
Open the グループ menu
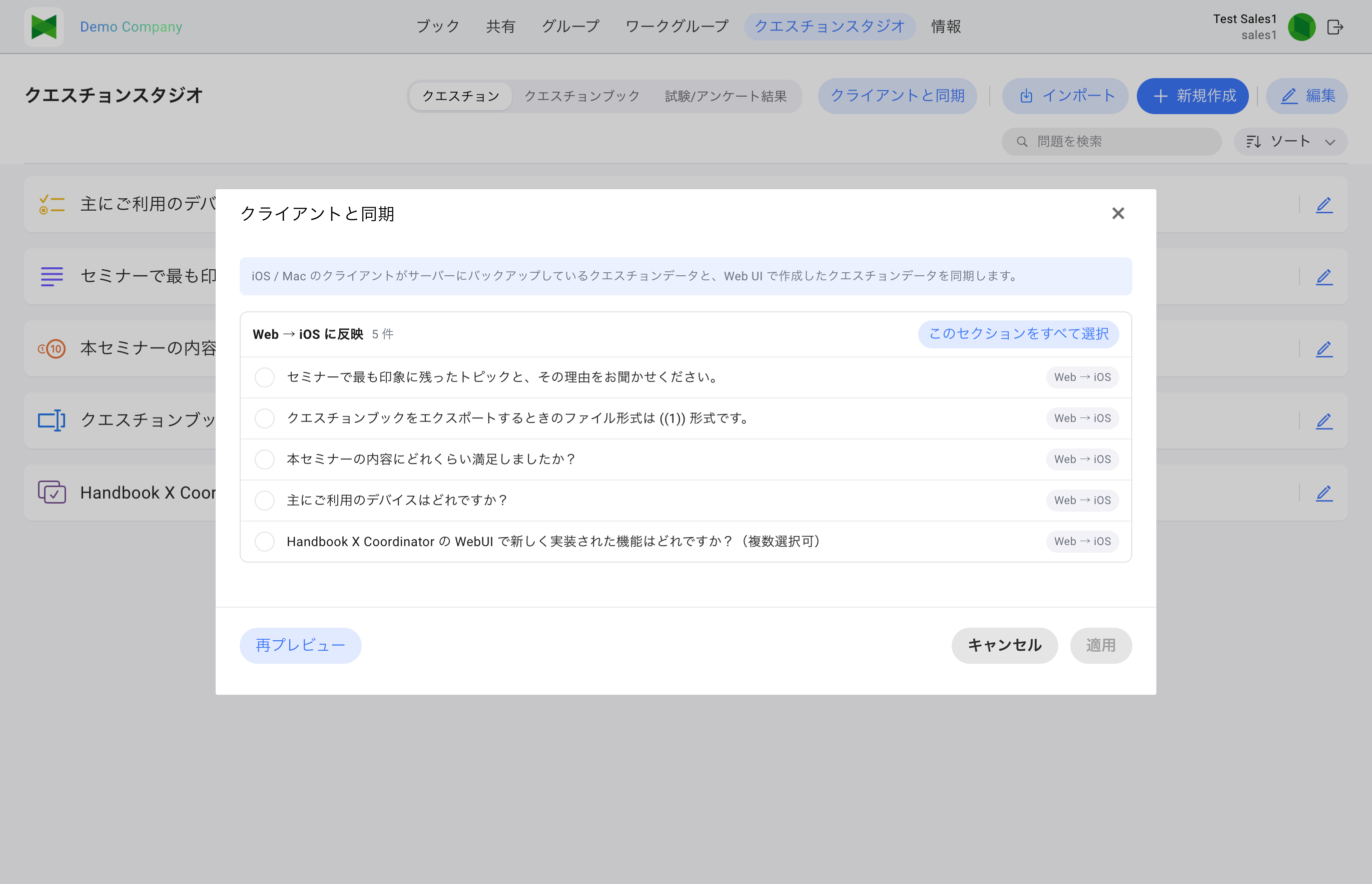570,27
